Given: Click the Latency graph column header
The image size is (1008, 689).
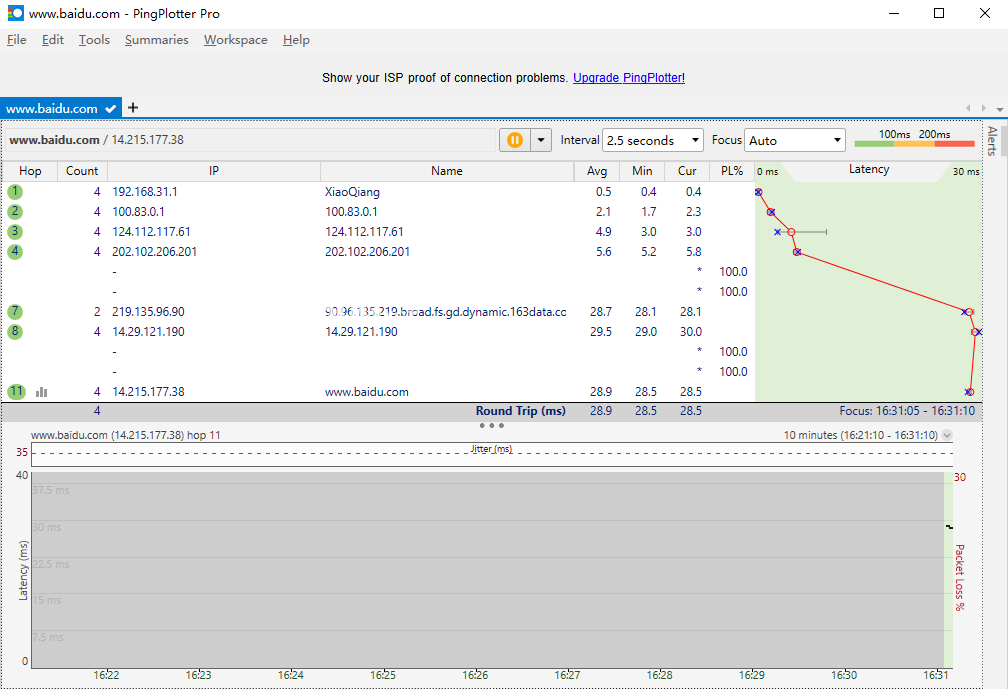Looking at the screenshot, I should (868, 170).
